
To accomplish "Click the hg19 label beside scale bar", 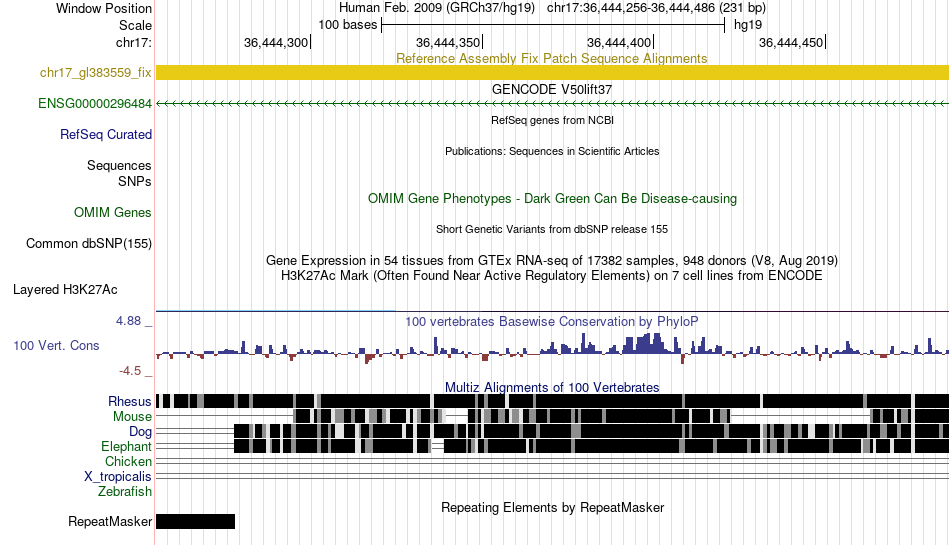I will point(748,25).
